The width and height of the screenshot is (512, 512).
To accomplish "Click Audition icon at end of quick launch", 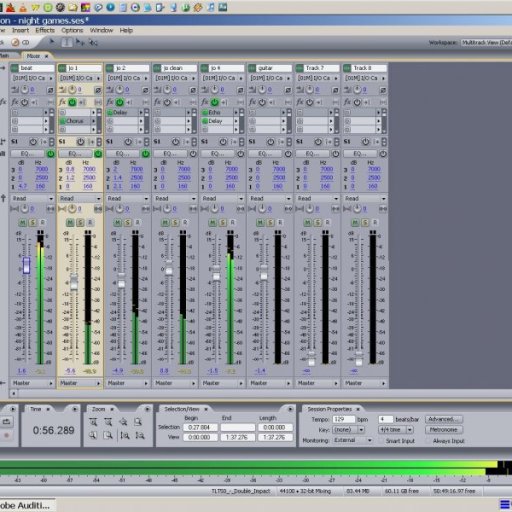I will click(x=223, y=7).
